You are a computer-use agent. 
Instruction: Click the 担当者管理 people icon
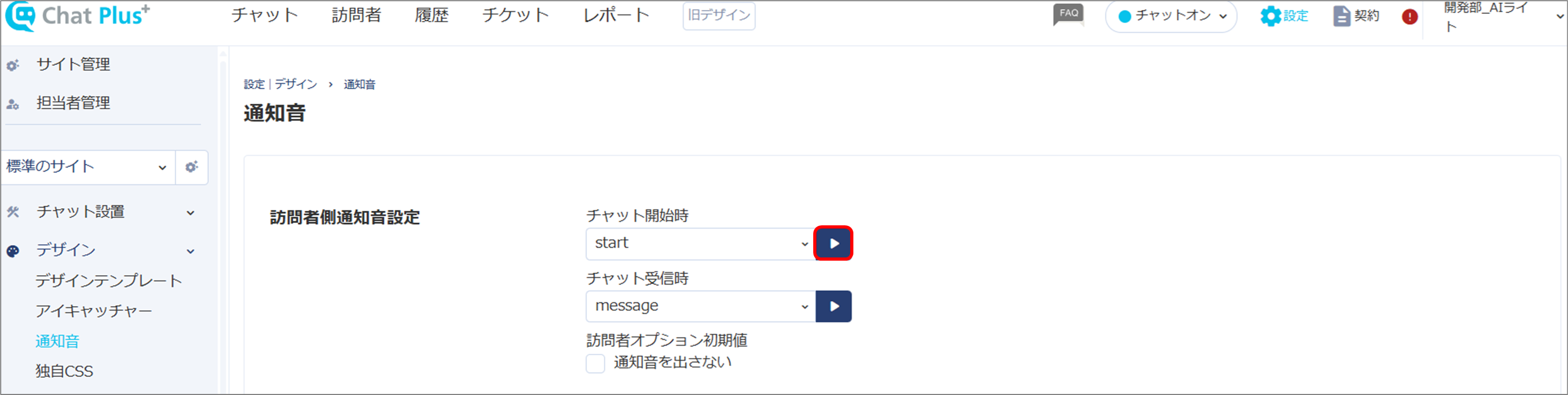(x=13, y=104)
